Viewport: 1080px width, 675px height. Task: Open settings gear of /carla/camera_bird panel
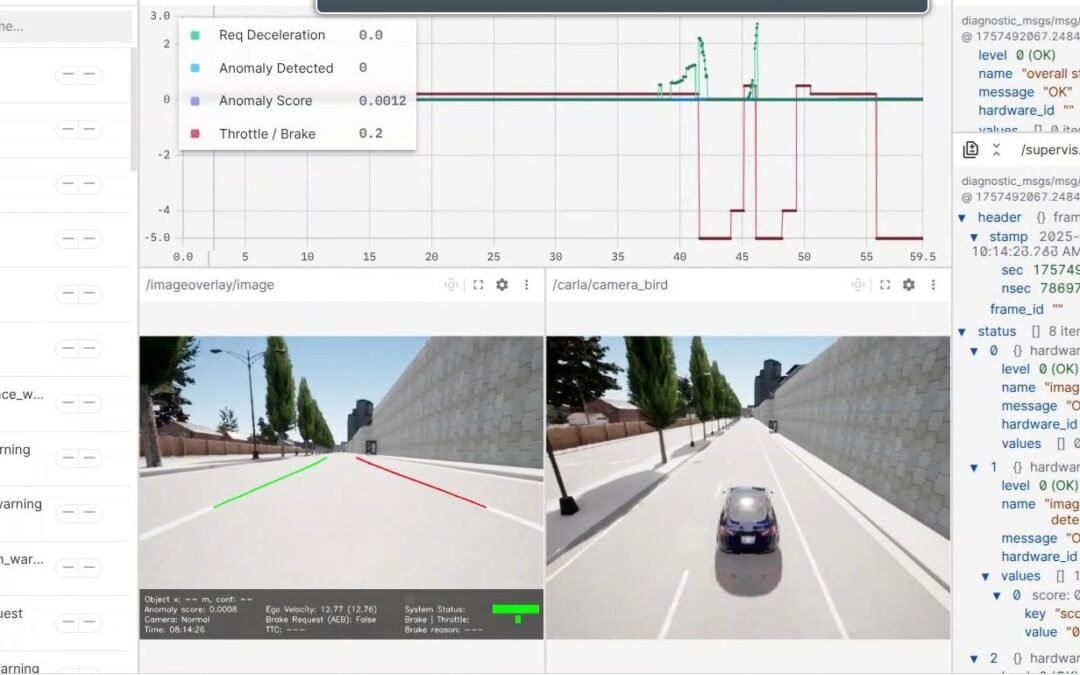tap(908, 285)
